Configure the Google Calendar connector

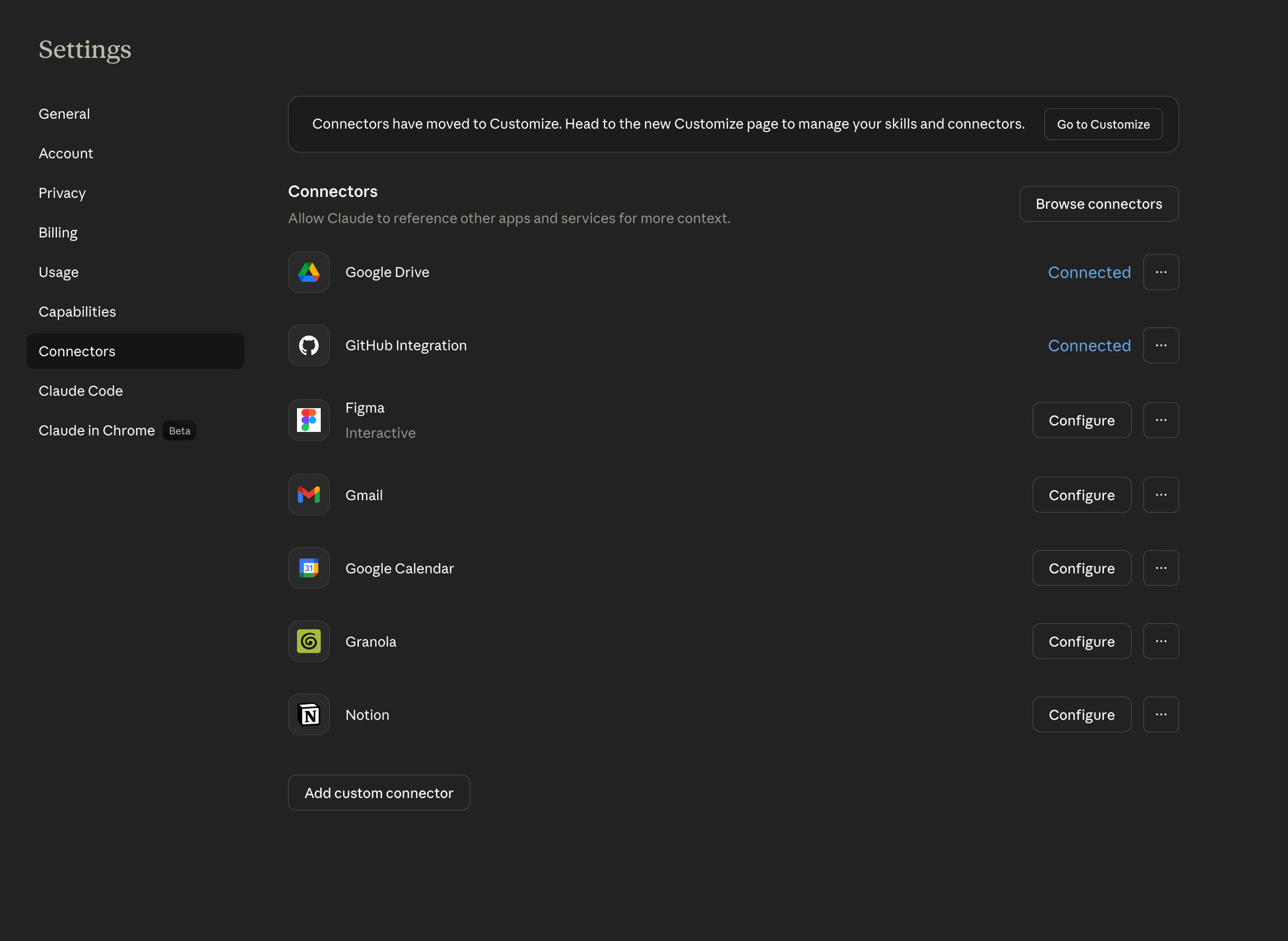click(x=1082, y=568)
